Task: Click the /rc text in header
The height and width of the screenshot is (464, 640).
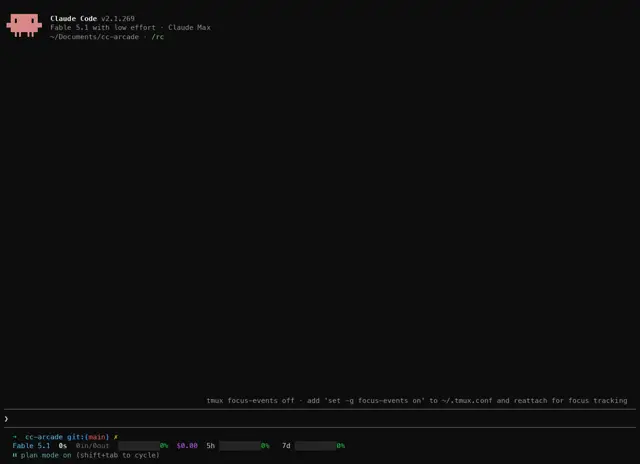Action: (158, 37)
